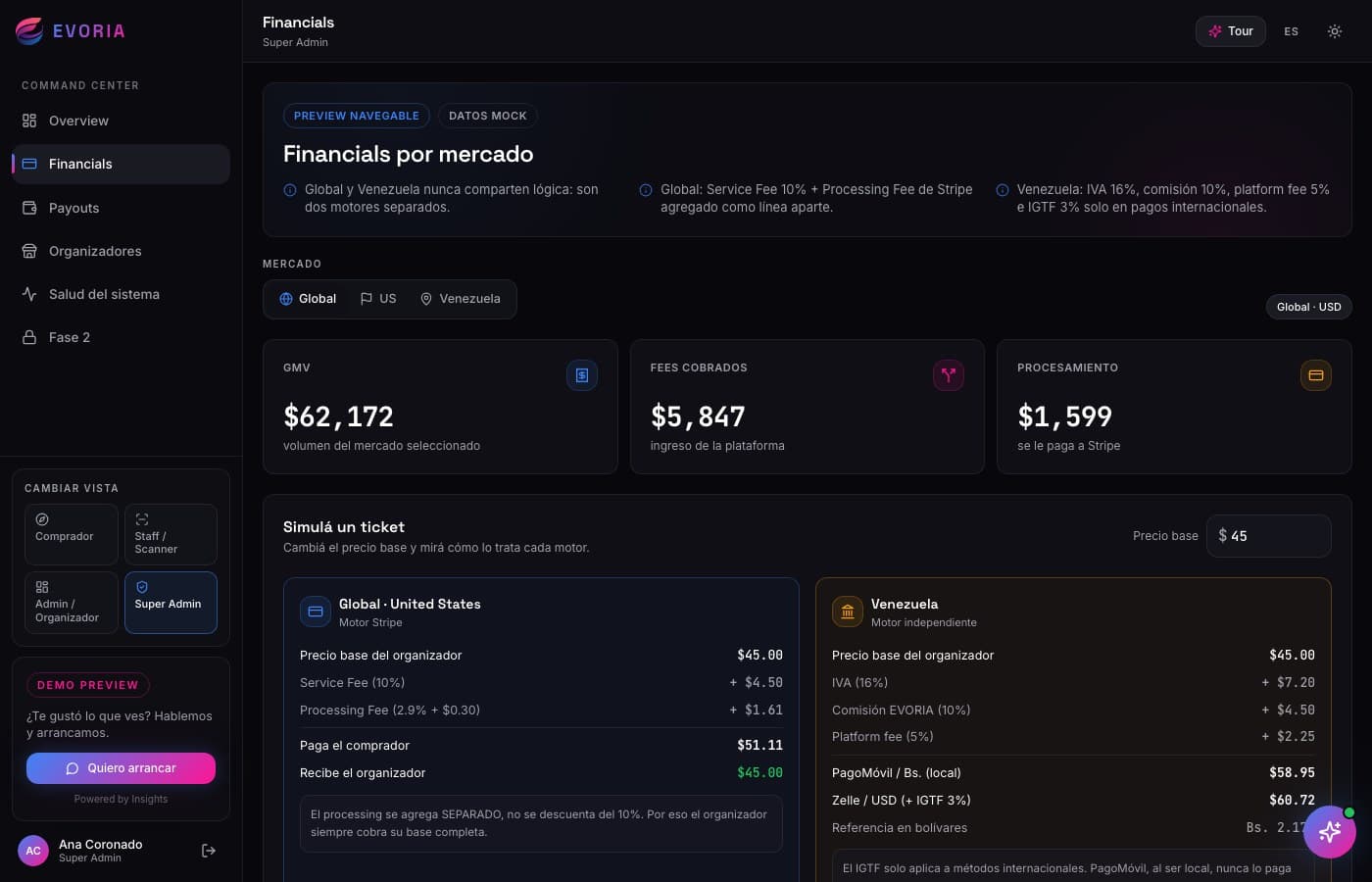Switch language with ES button

tap(1292, 31)
